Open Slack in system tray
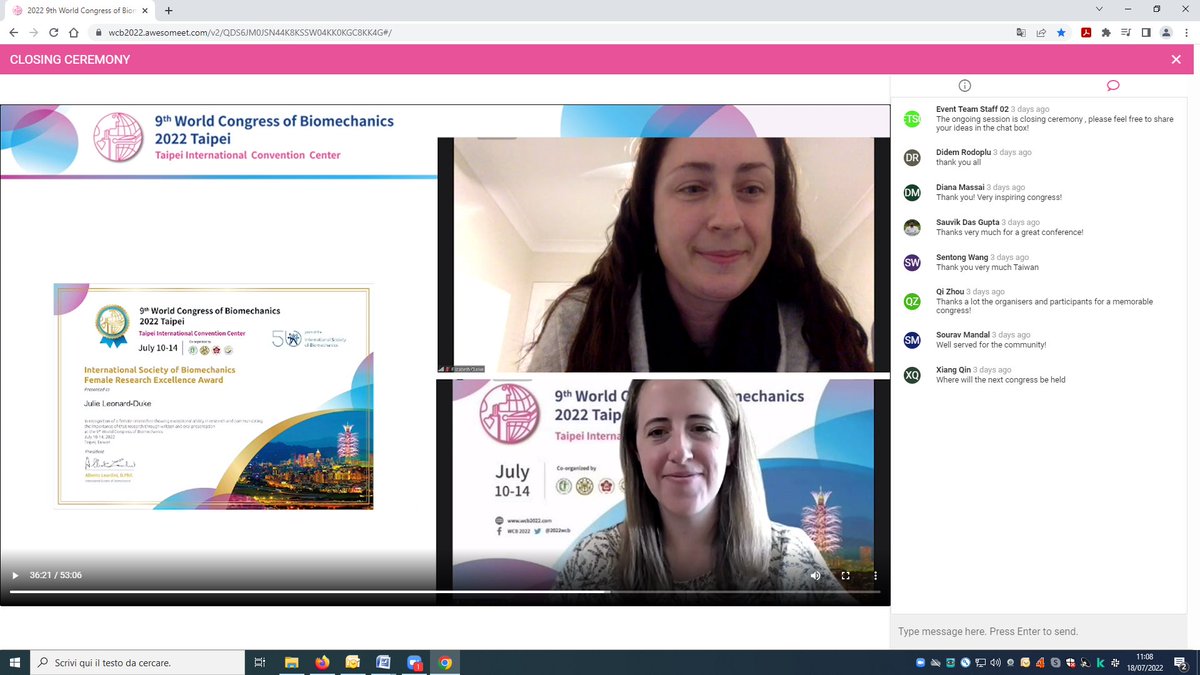Viewport: 1200px width, 675px height. [x=1114, y=663]
